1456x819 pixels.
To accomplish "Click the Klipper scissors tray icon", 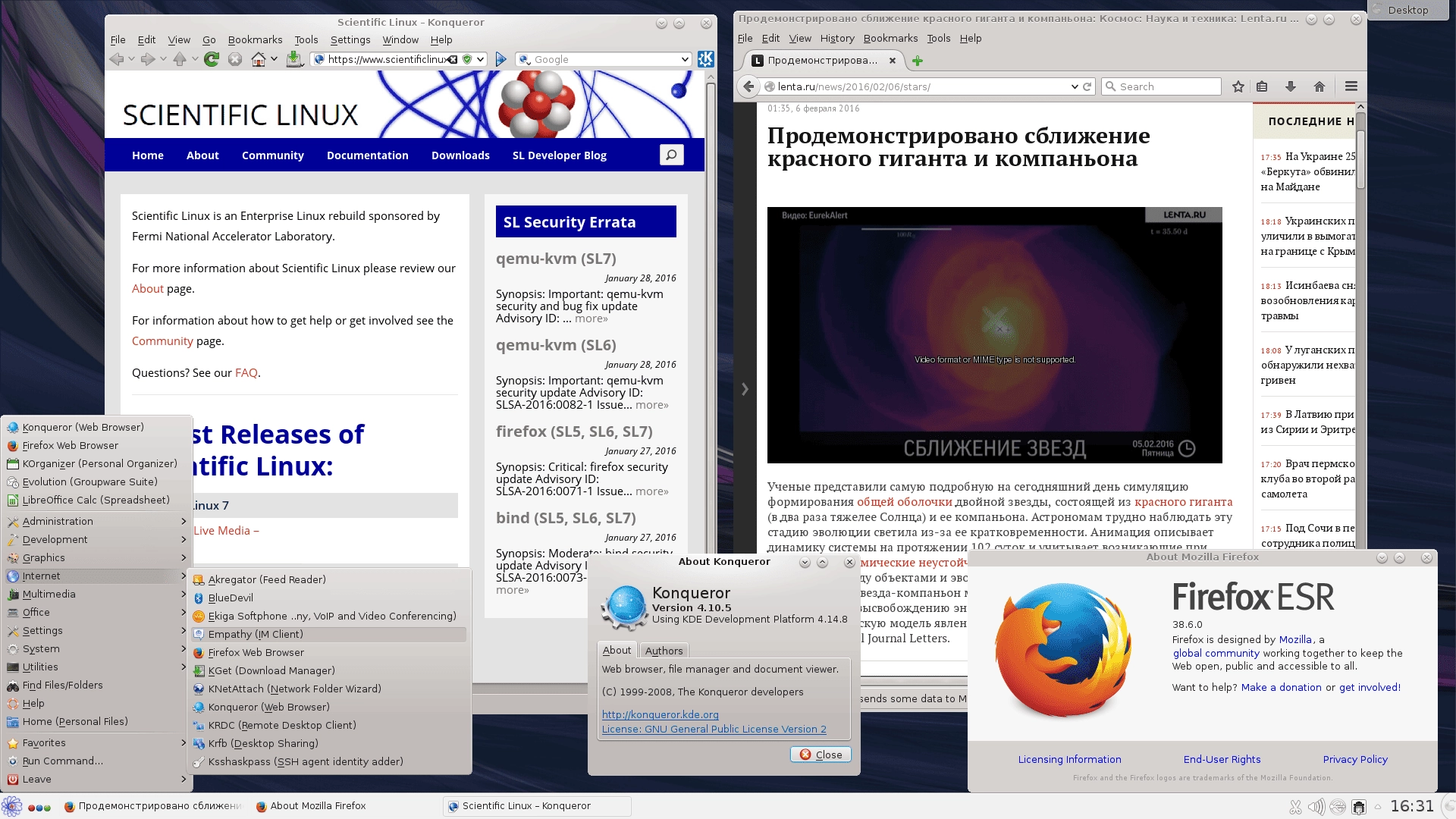I will point(1295,807).
